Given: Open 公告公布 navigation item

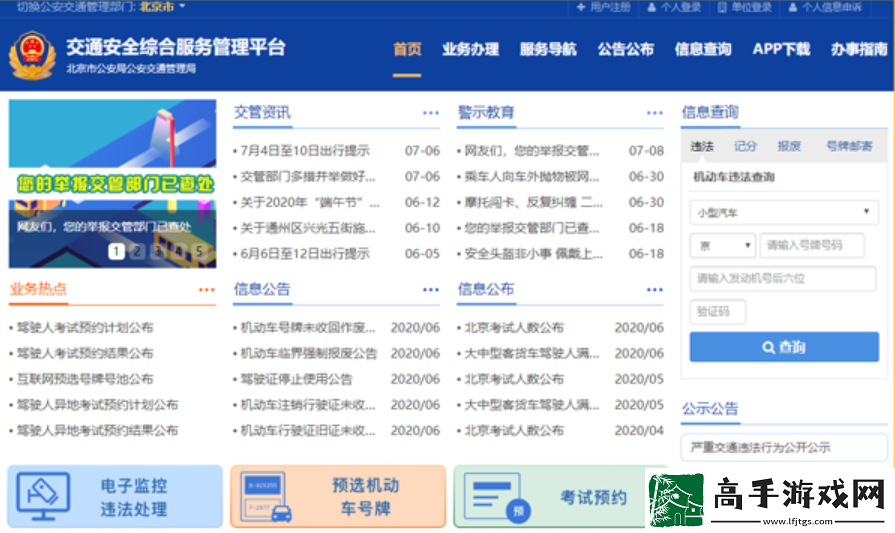Looking at the screenshot, I should click(x=626, y=49).
